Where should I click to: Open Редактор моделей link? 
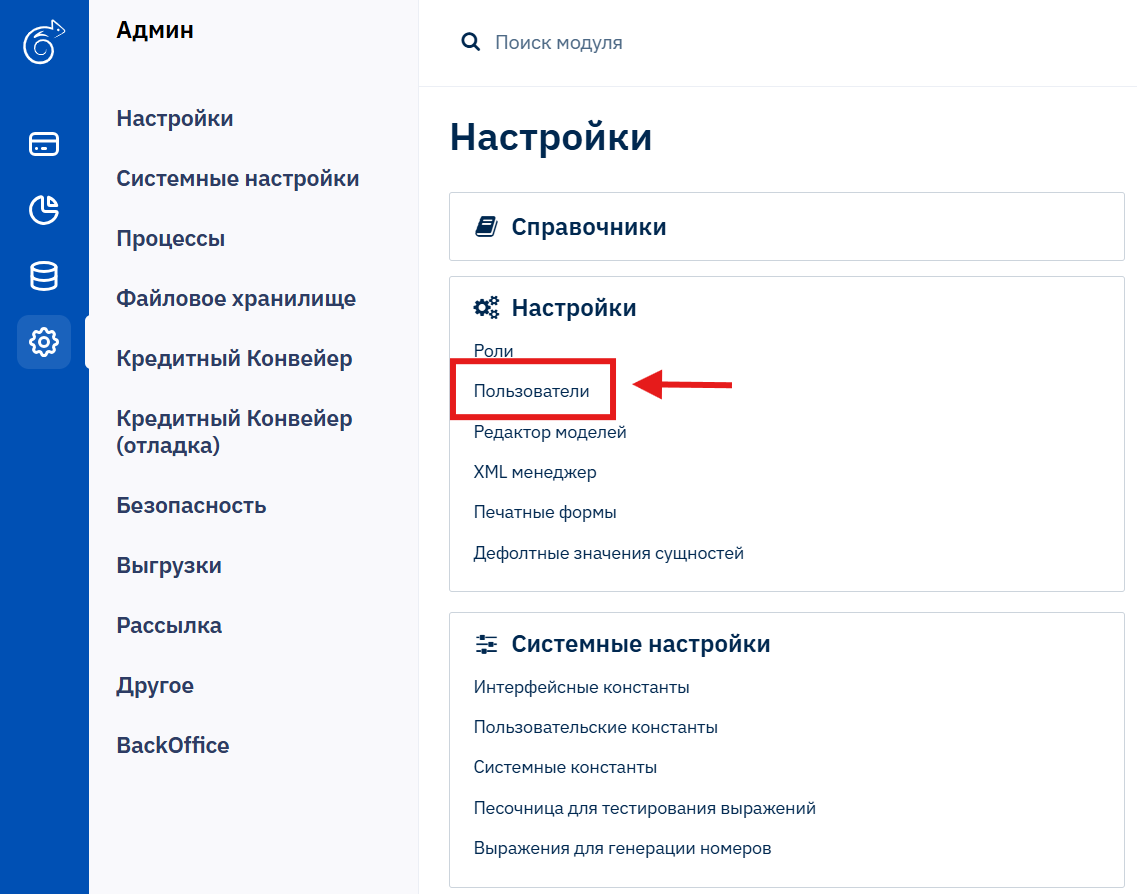(549, 432)
